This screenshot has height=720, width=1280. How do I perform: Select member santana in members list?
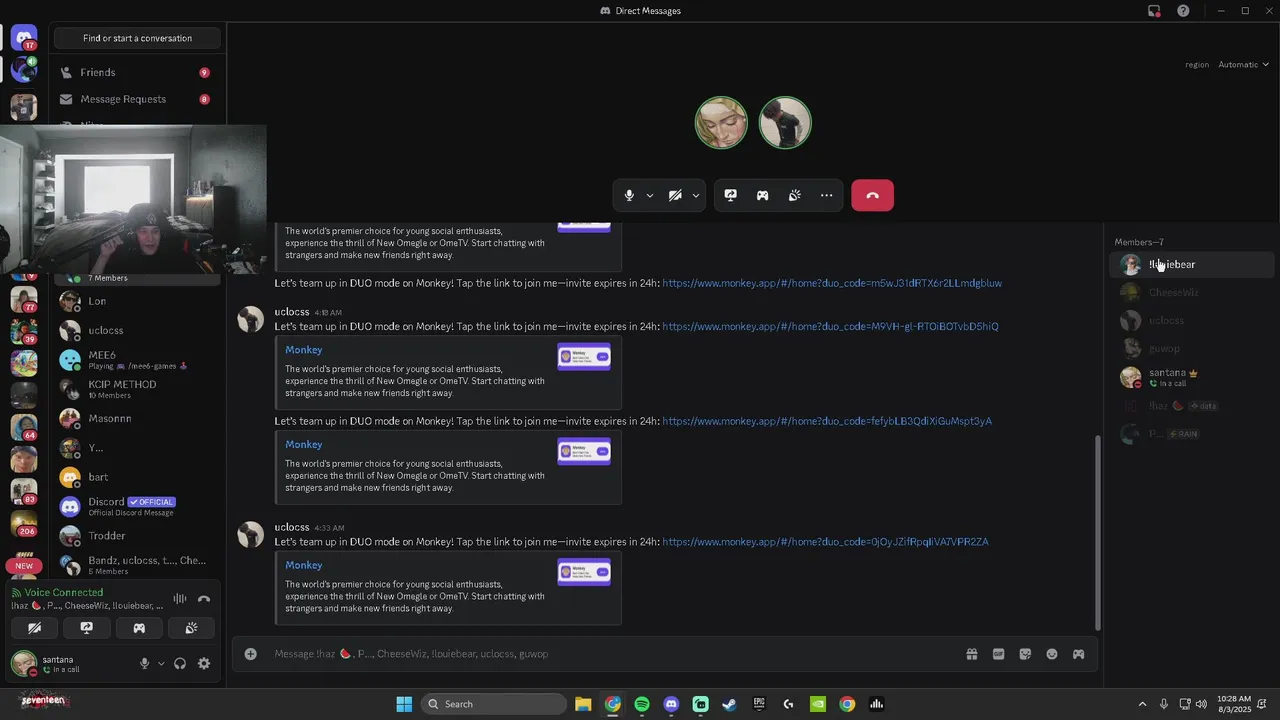[1191, 377]
